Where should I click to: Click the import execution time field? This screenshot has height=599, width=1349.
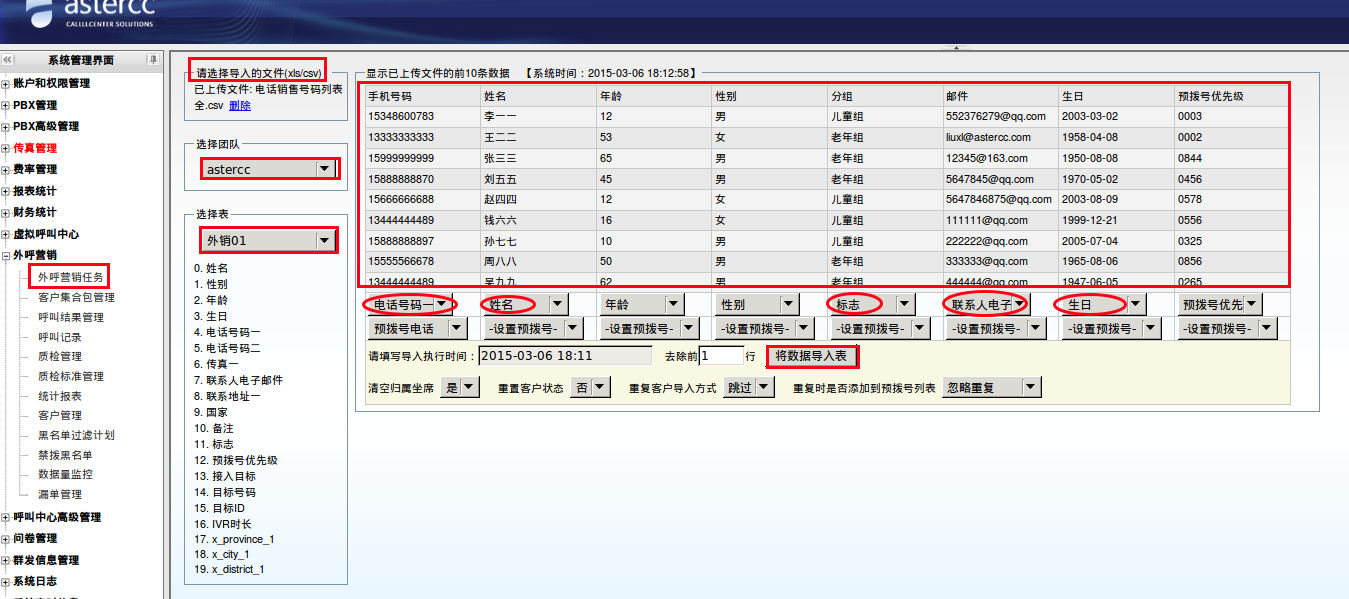565,356
